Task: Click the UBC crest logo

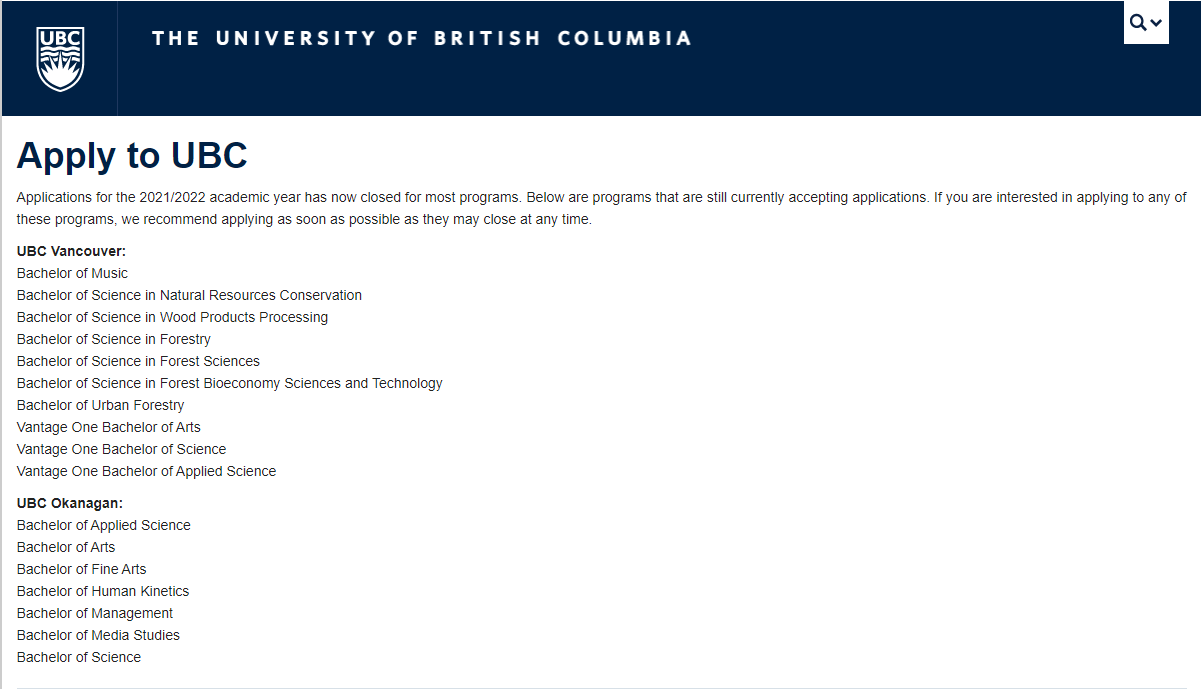Action: [60, 58]
